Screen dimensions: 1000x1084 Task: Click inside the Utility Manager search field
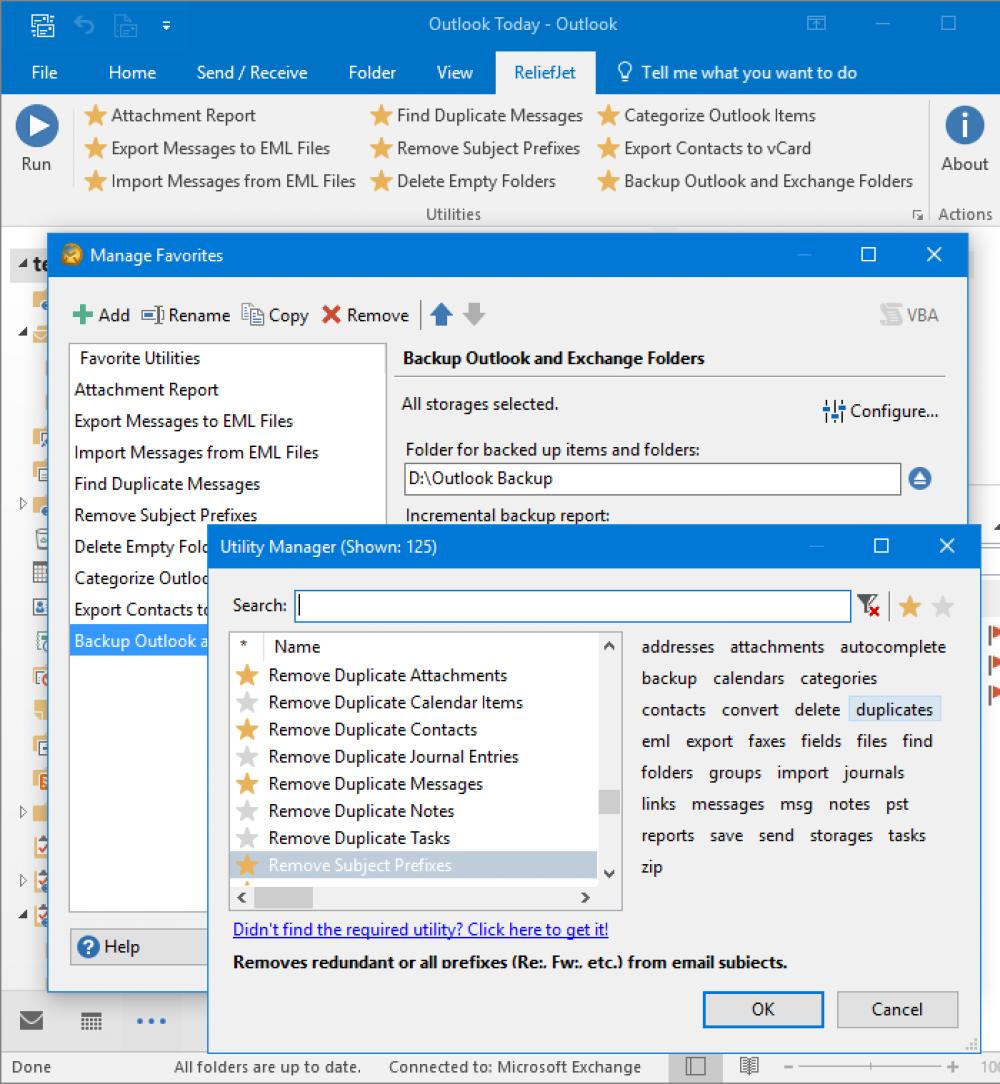coord(570,605)
